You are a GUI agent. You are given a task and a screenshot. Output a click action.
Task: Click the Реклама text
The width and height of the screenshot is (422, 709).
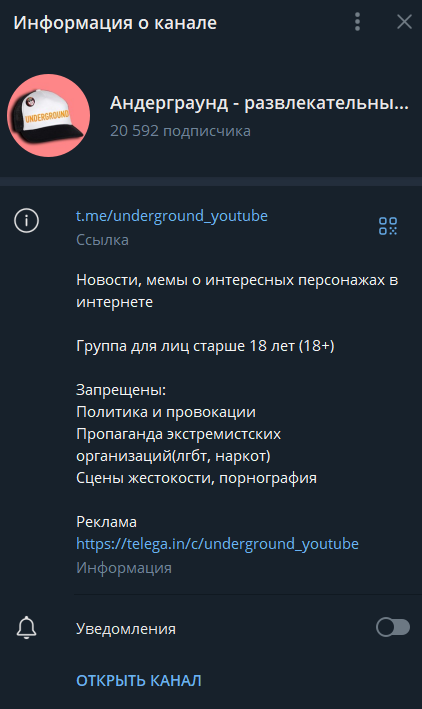106,522
